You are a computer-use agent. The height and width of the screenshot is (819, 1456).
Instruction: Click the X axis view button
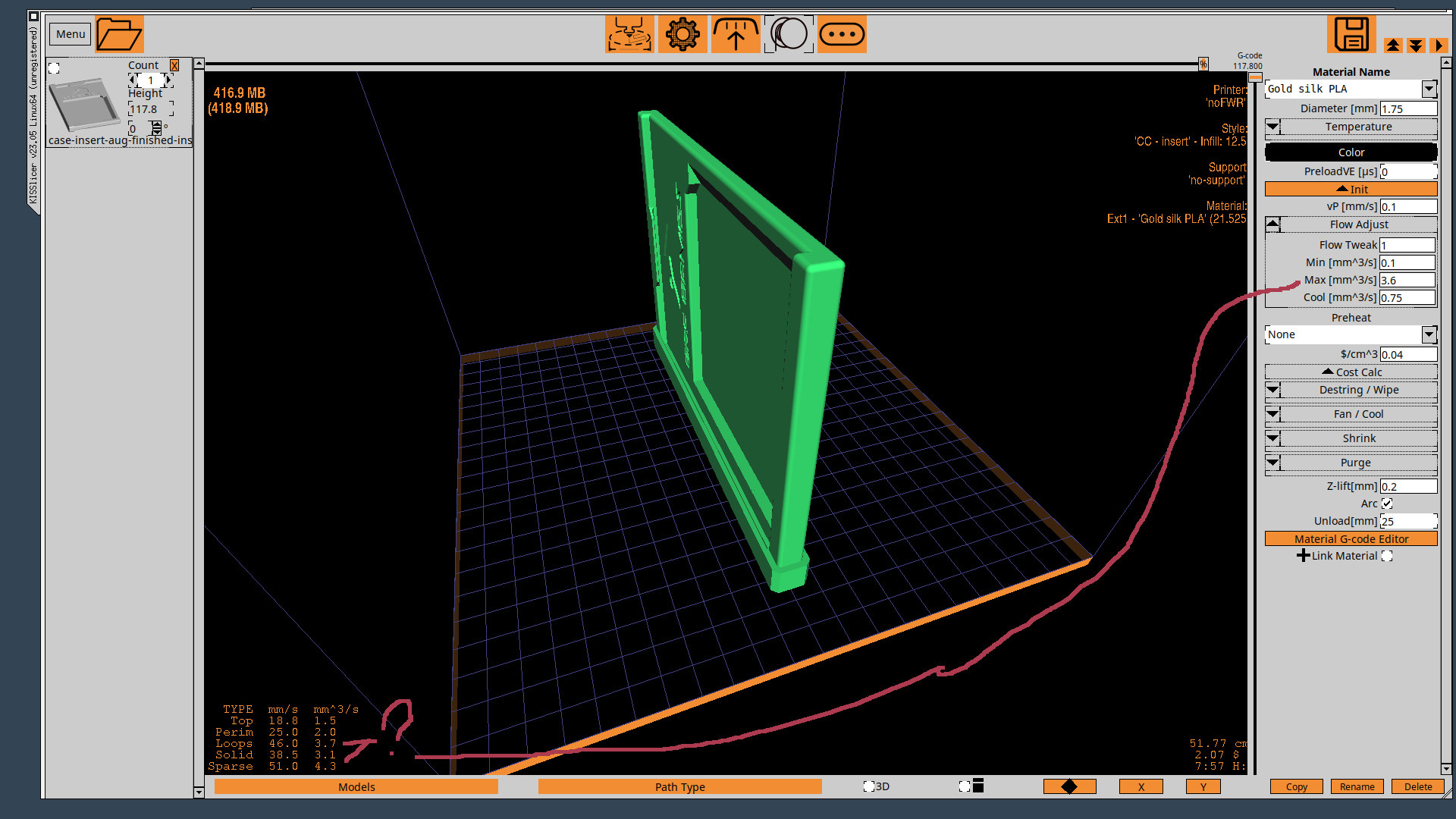coord(1141,786)
